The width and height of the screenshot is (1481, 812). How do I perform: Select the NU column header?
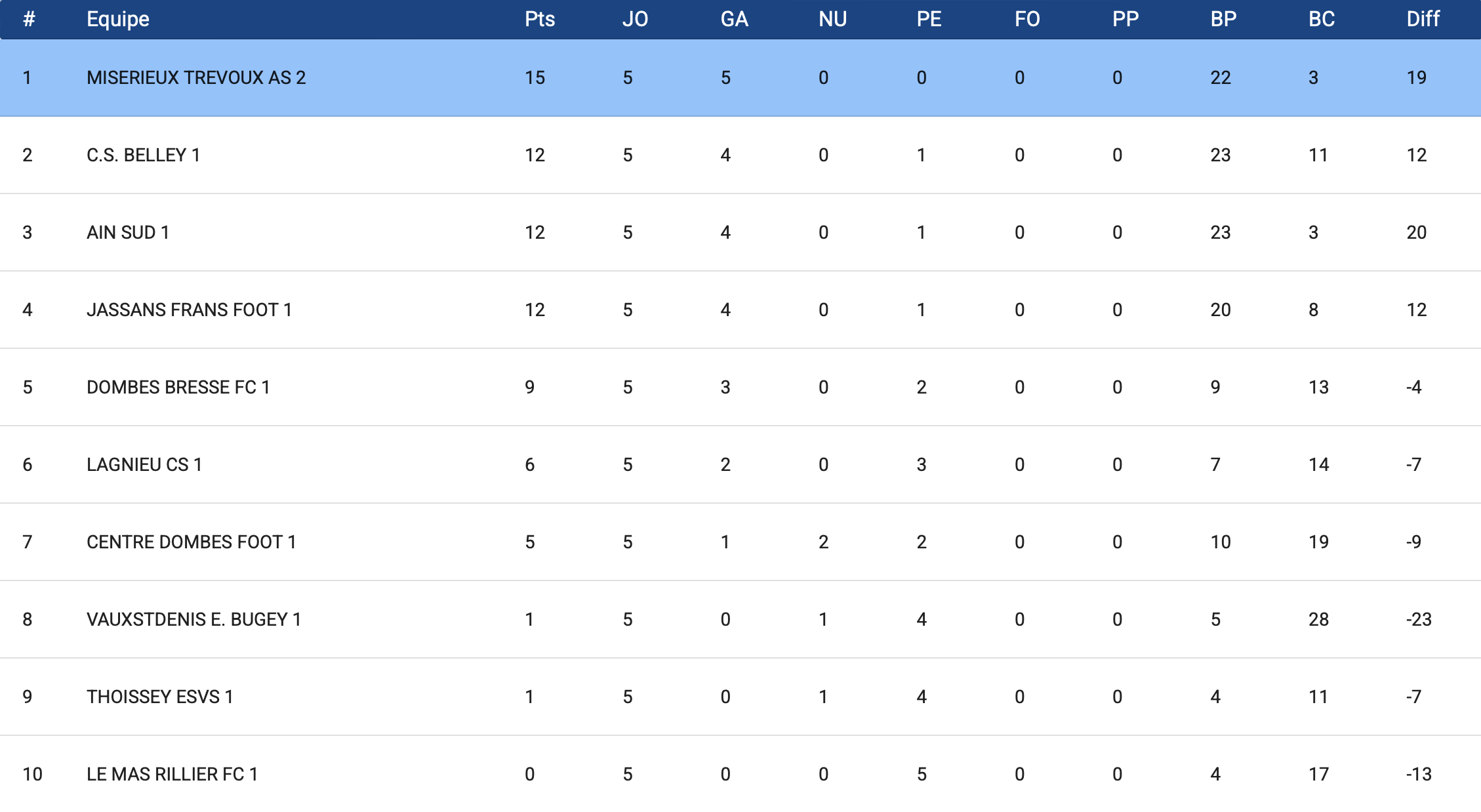[x=832, y=19]
